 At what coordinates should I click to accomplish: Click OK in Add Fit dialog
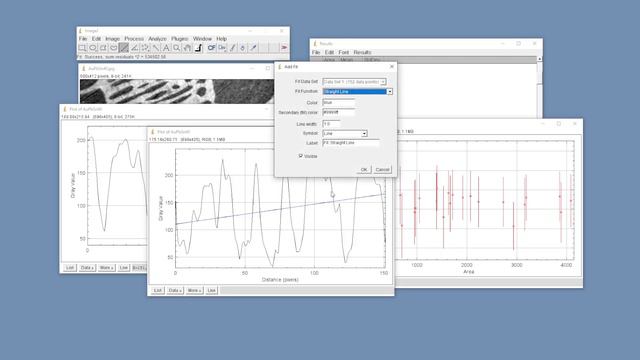coord(364,169)
